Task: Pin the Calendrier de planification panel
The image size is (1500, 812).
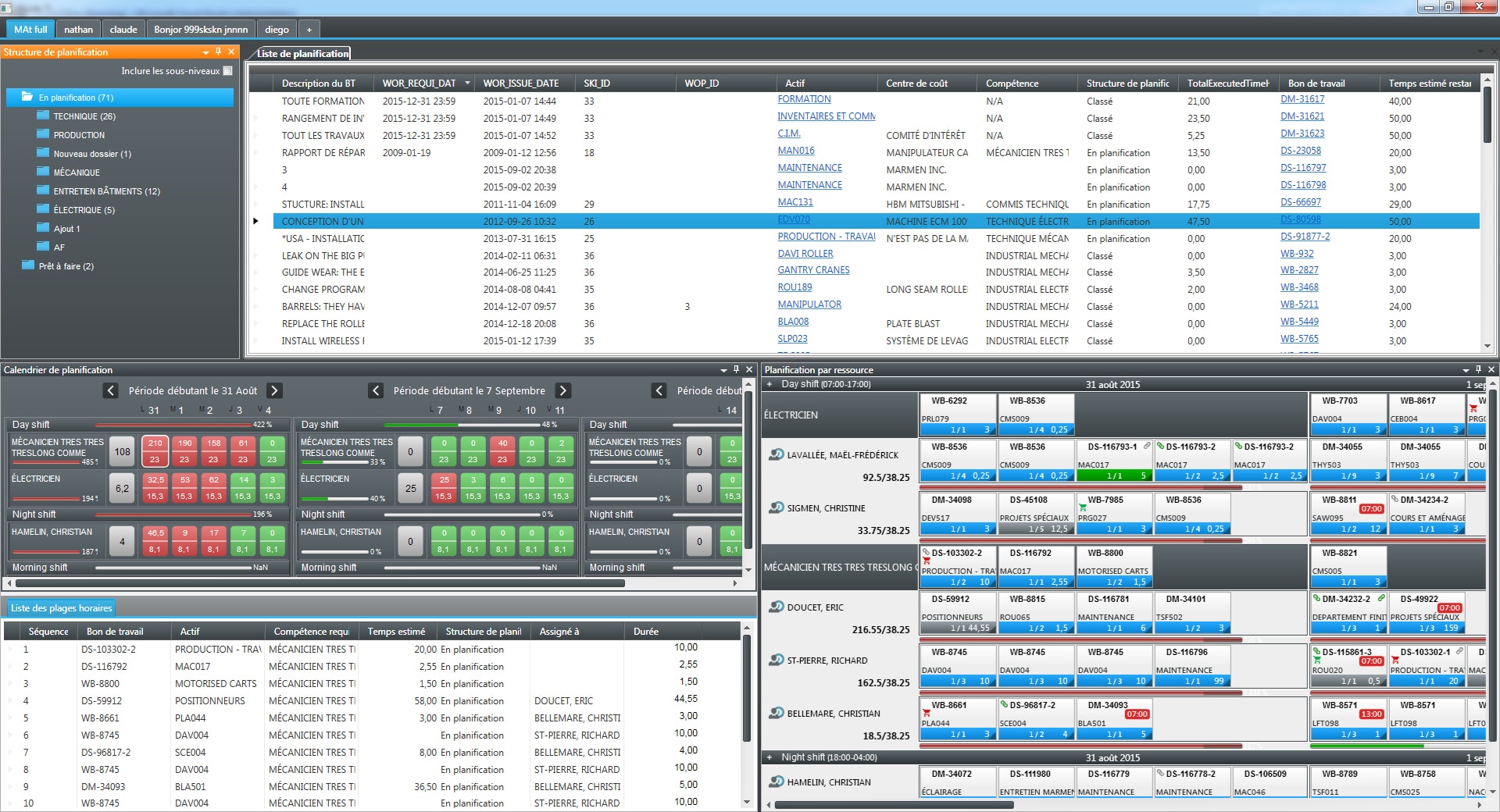Action: pyautogui.click(x=736, y=370)
